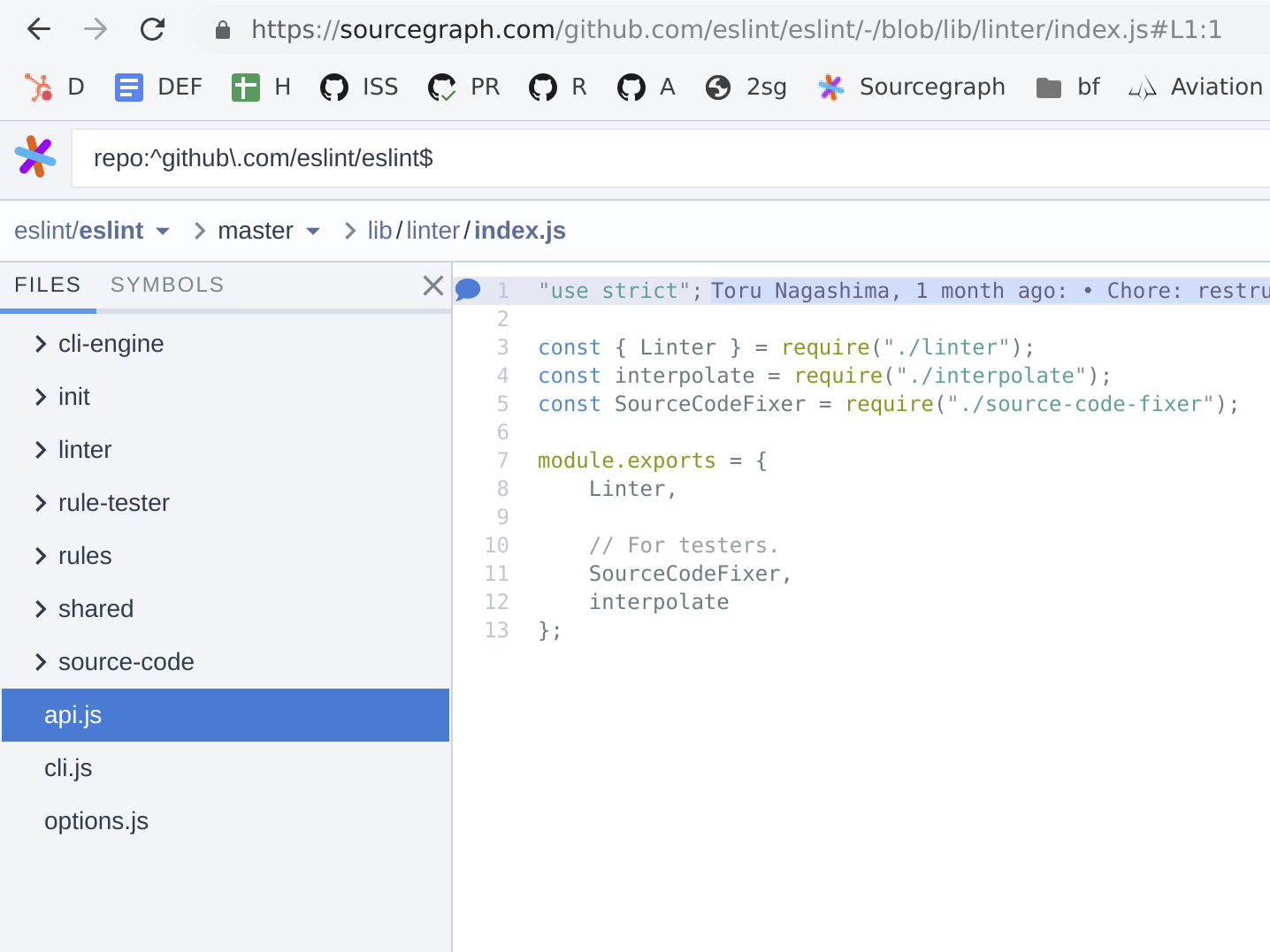Go back with browser back arrow
1270x952 pixels.
click(39, 29)
